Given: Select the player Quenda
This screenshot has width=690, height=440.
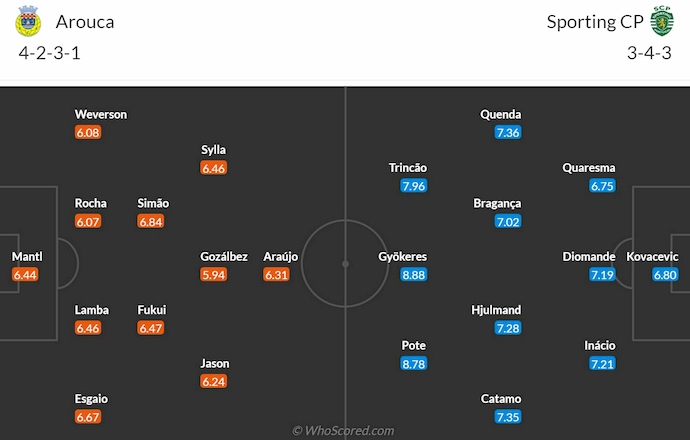Looking at the screenshot, I should [500, 115].
